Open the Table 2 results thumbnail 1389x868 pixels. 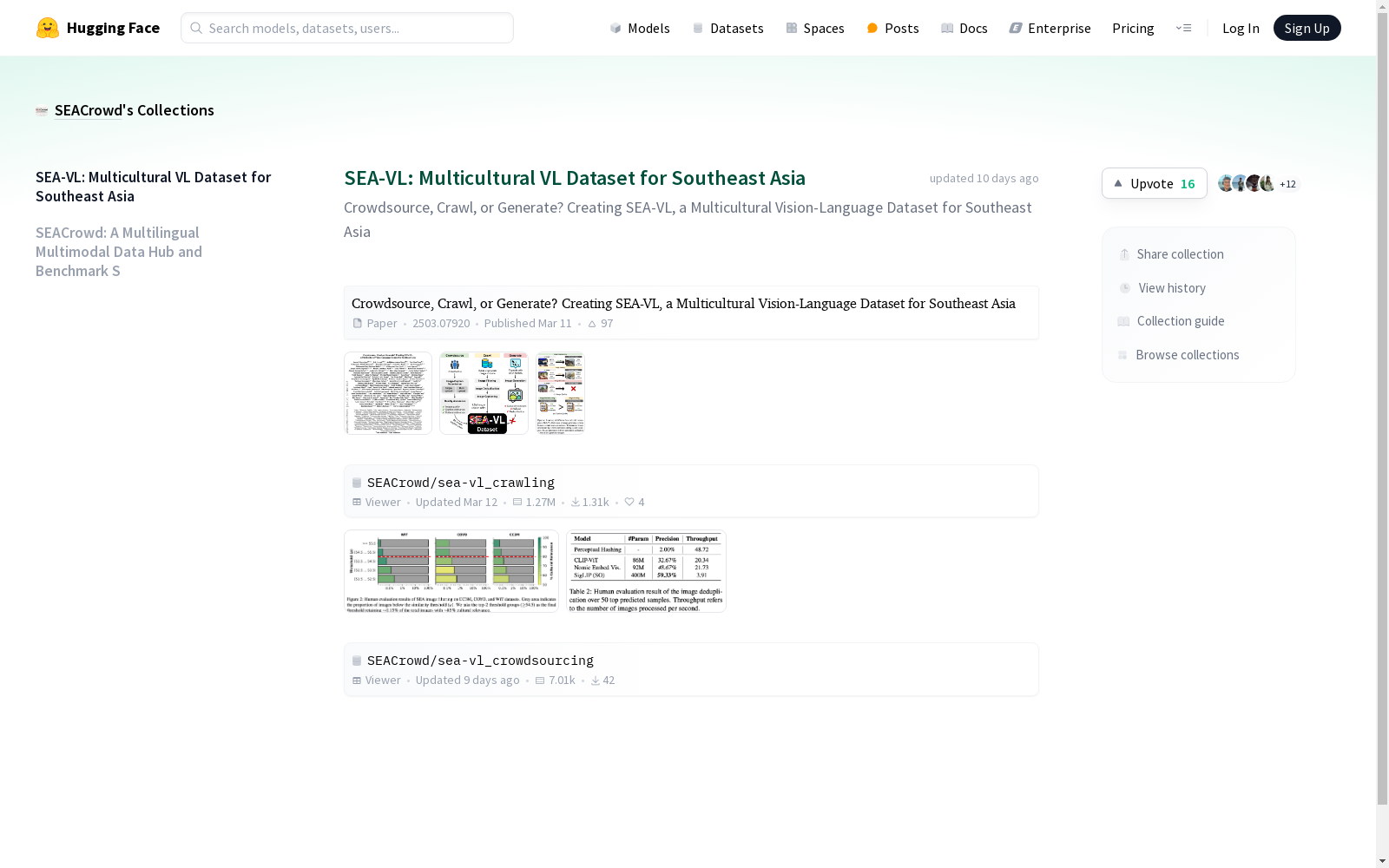[647, 571]
